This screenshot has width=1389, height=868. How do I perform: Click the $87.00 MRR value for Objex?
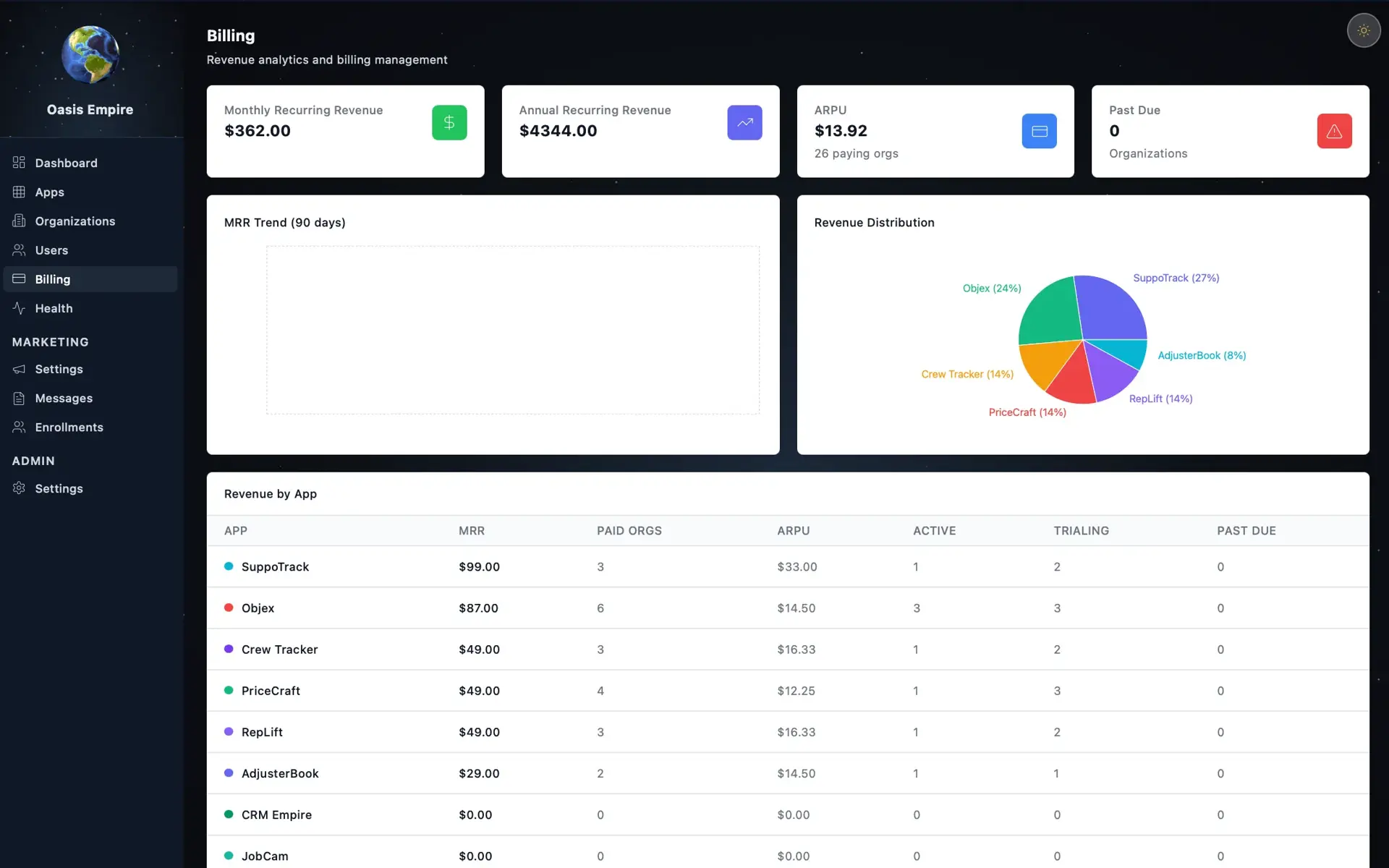478,608
